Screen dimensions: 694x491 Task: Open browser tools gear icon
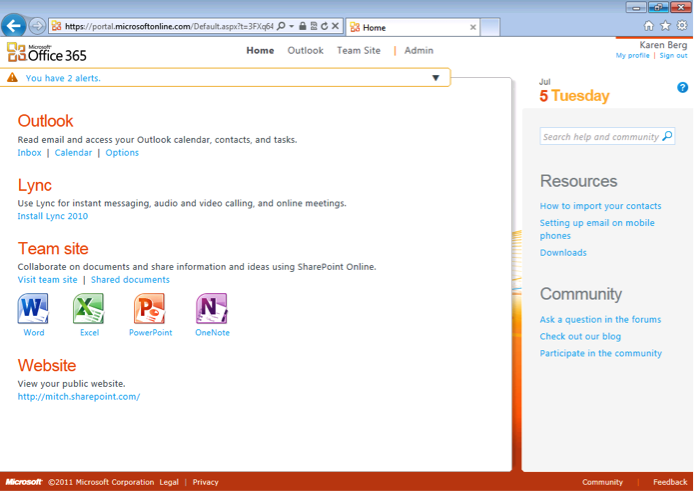click(x=682, y=26)
